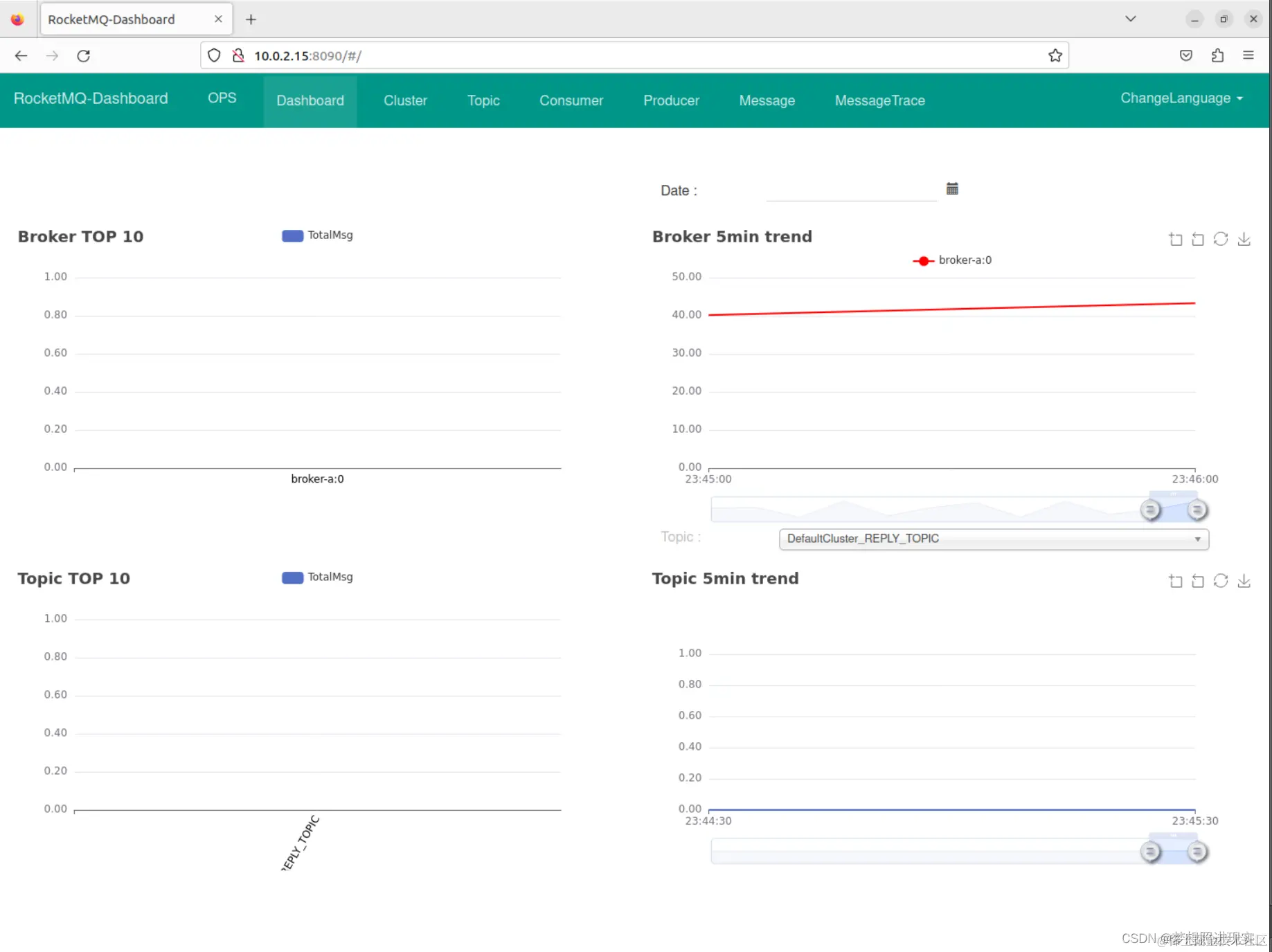This screenshot has width=1272, height=952.
Task: Bookmark this page with the star
Action: [x=1055, y=55]
